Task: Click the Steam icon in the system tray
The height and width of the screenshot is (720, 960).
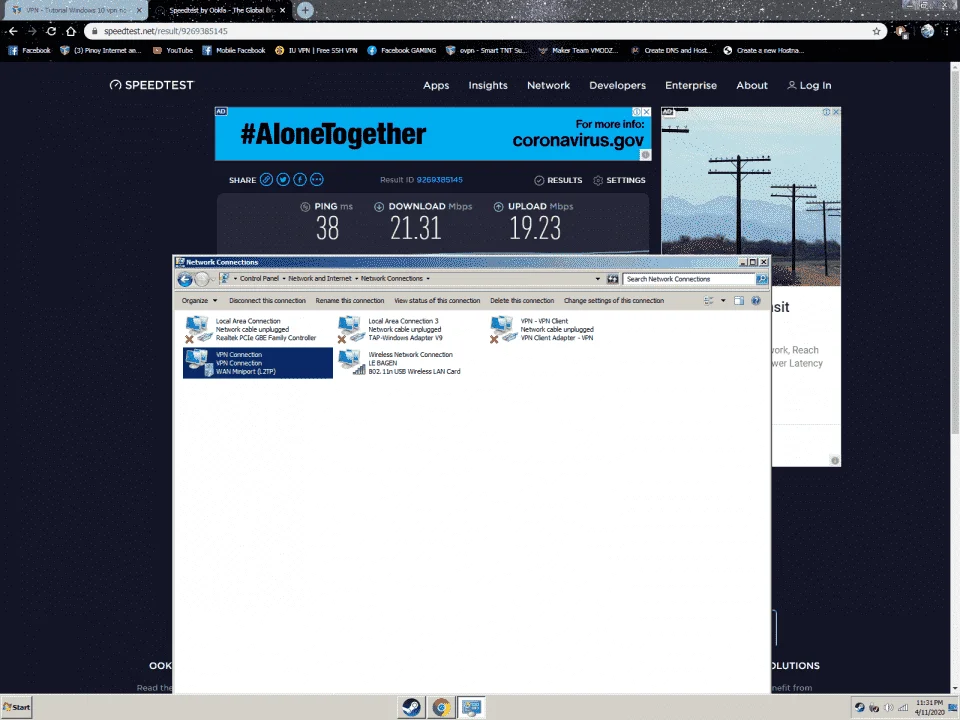Action: [x=860, y=708]
